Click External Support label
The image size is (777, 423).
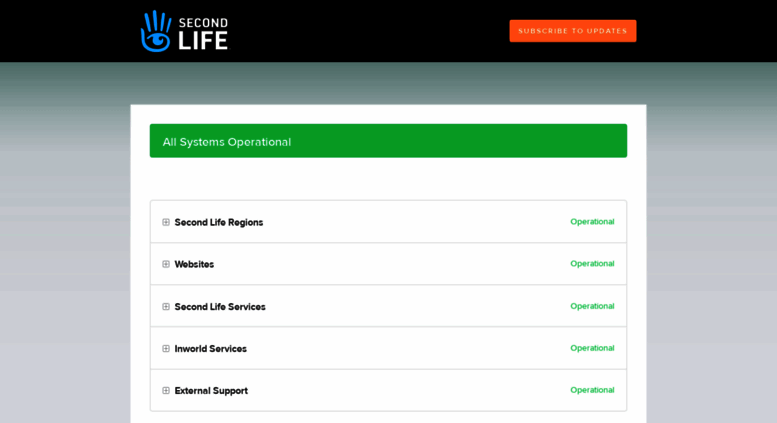[211, 391]
